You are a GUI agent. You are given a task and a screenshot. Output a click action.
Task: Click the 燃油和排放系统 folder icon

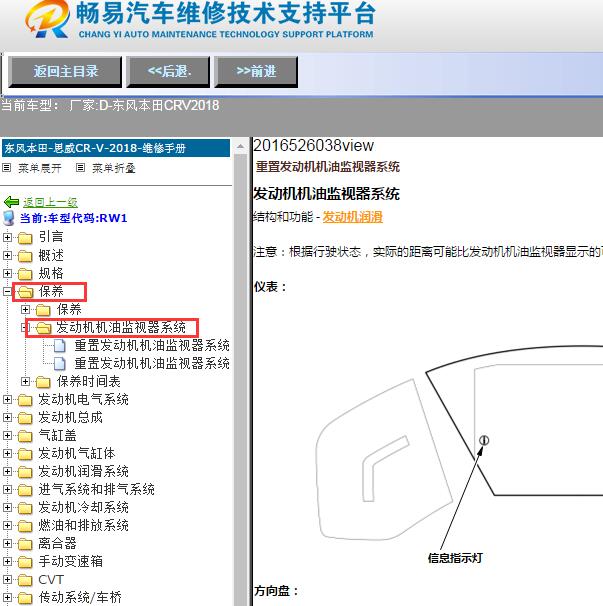pyautogui.click(x=26, y=526)
